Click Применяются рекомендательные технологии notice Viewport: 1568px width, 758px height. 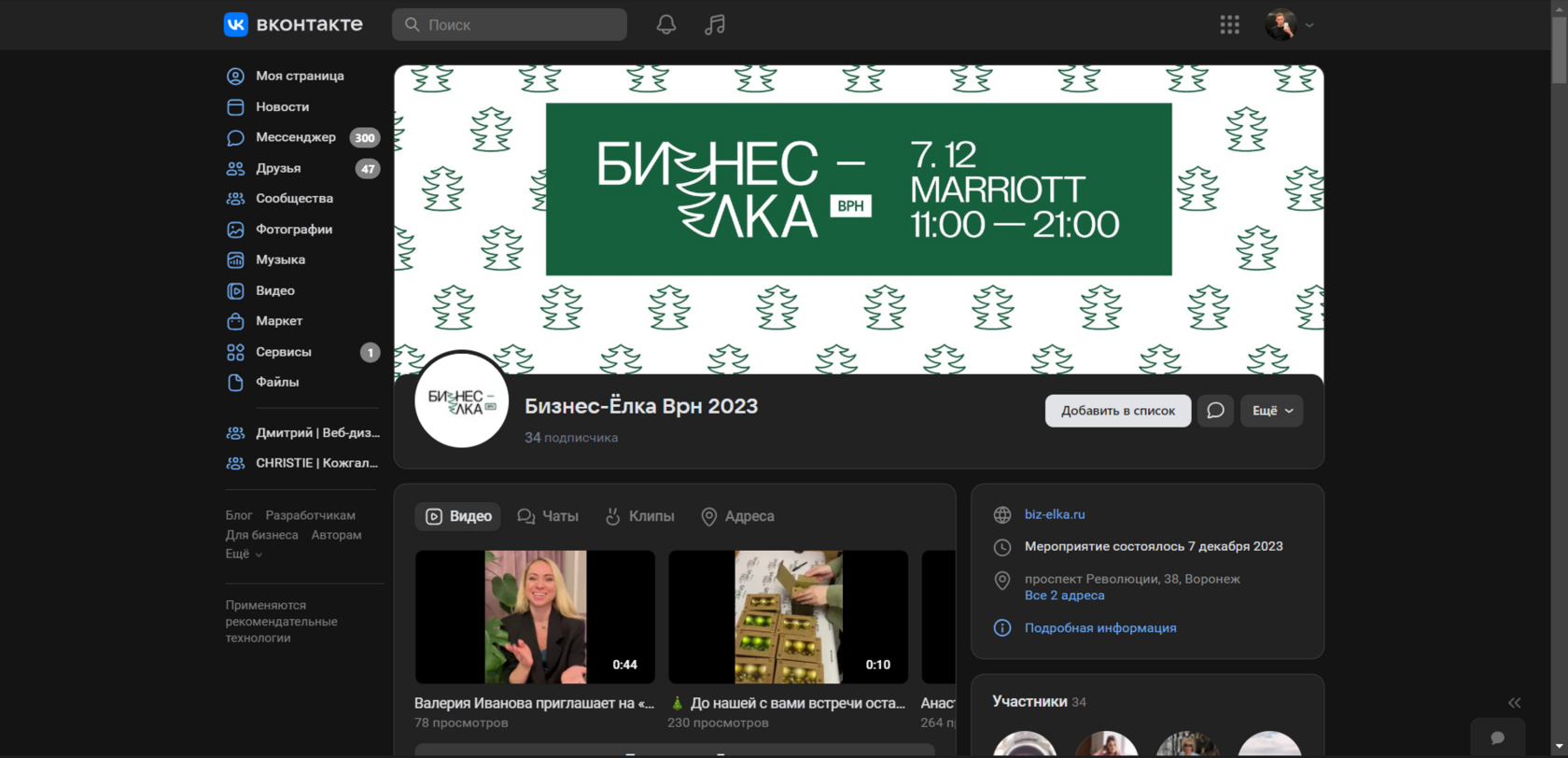tap(281, 622)
